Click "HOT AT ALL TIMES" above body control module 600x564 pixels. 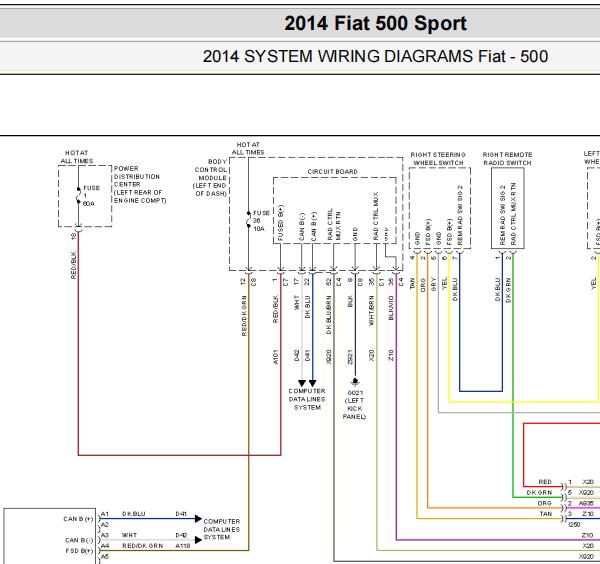tap(248, 148)
